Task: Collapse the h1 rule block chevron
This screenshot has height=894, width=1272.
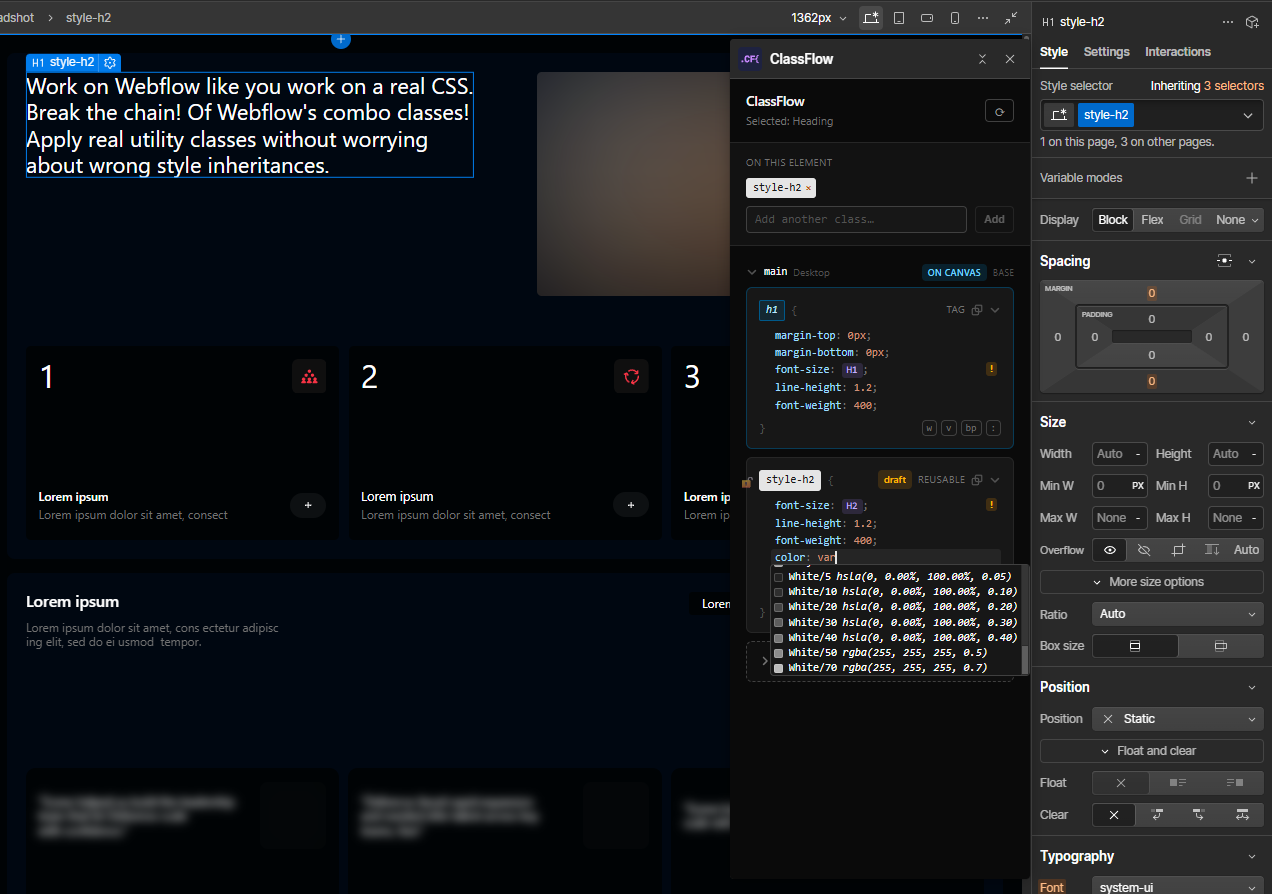Action: pyautogui.click(x=995, y=310)
